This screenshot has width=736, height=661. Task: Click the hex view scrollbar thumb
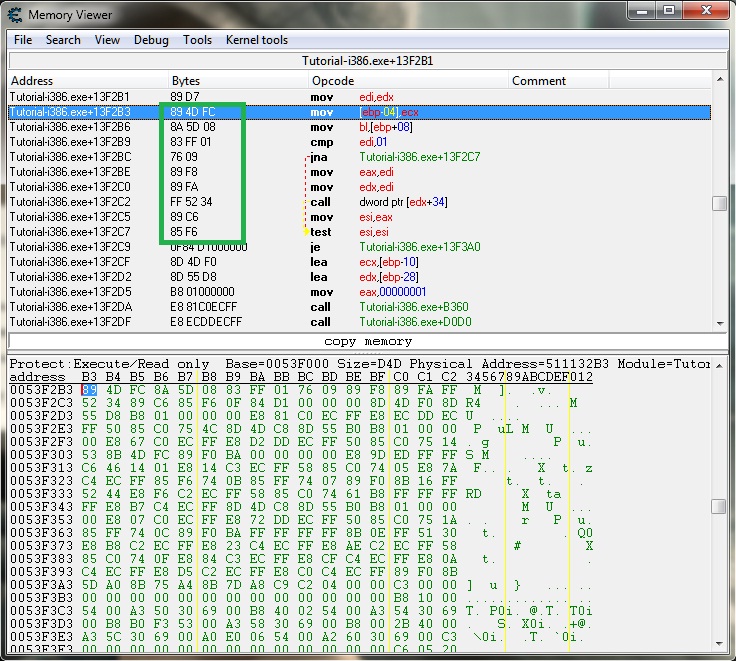pyautogui.click(x=719, y=507)
